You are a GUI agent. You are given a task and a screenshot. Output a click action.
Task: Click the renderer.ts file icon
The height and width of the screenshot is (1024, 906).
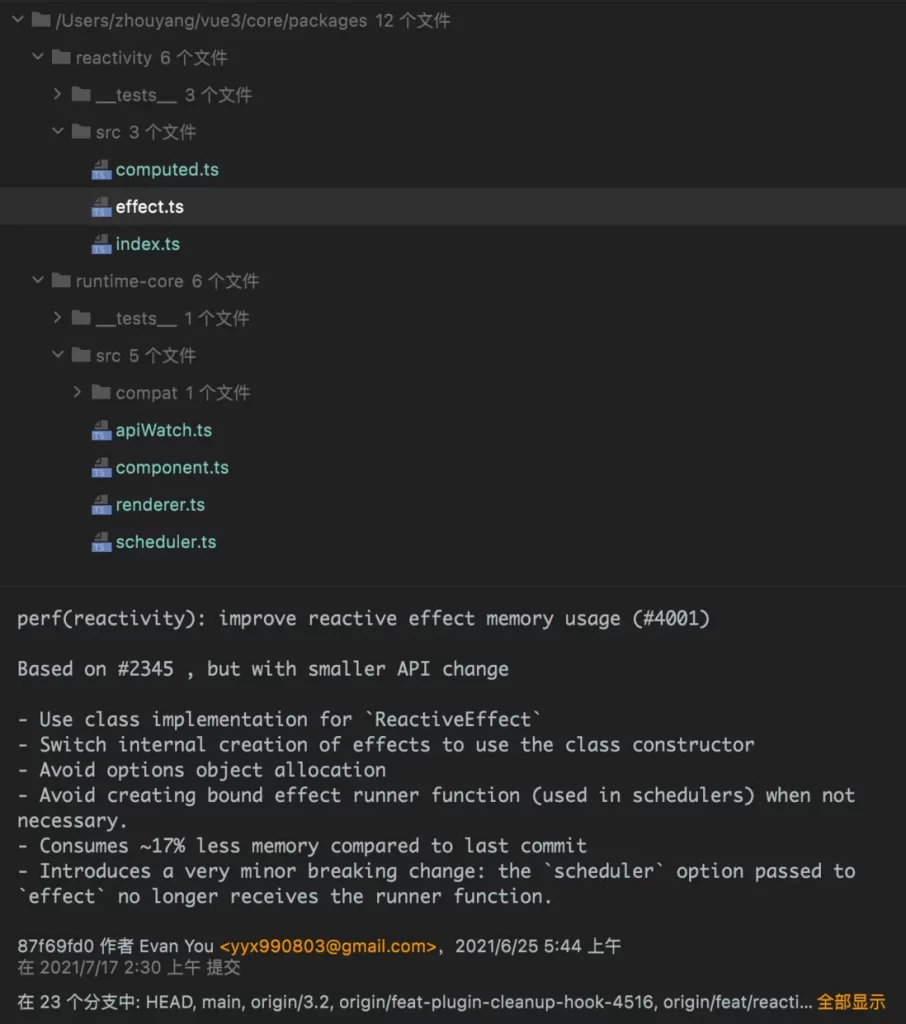click(x=101, y=505)
